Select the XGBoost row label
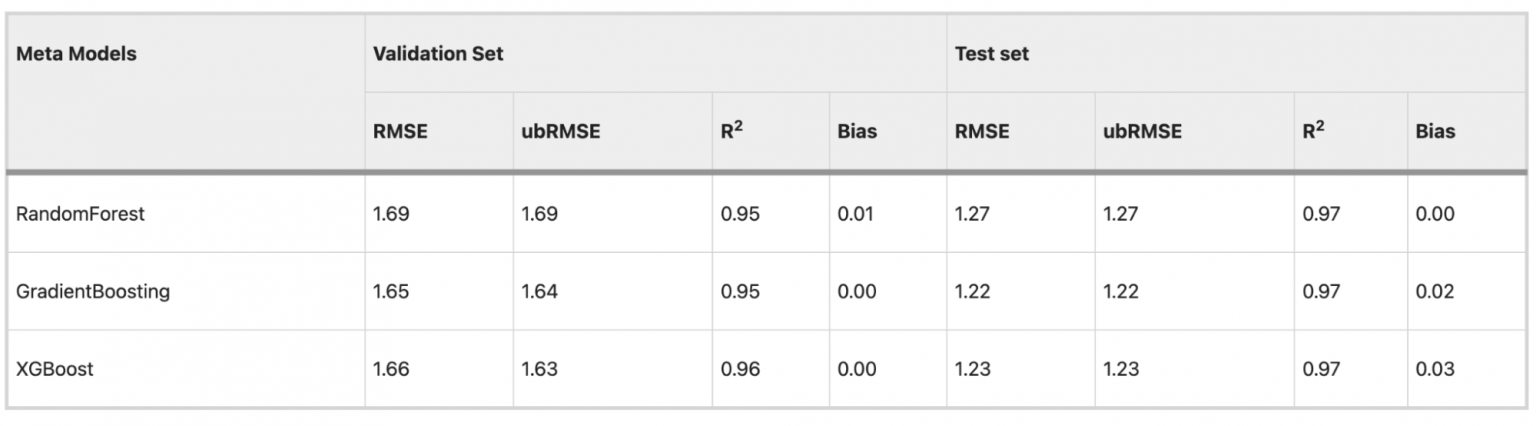Screen dimensions: 1536x426 55,369
